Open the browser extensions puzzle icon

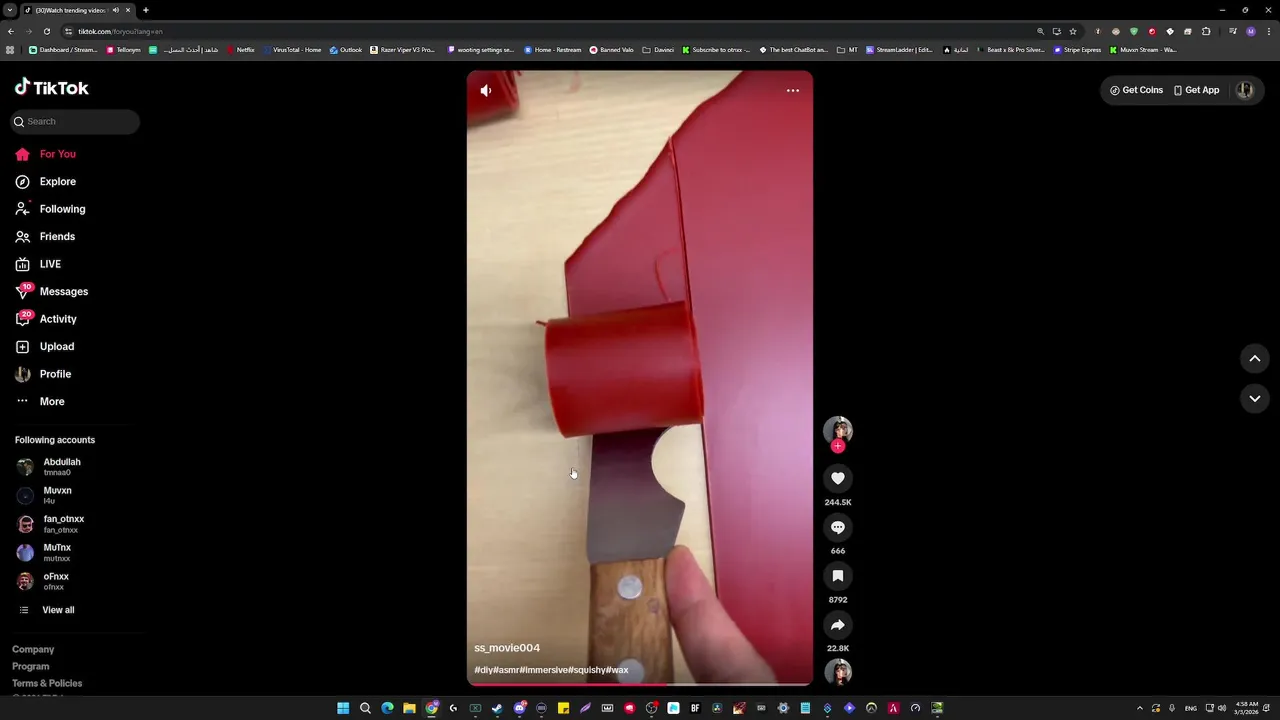tap(1206, 31)
